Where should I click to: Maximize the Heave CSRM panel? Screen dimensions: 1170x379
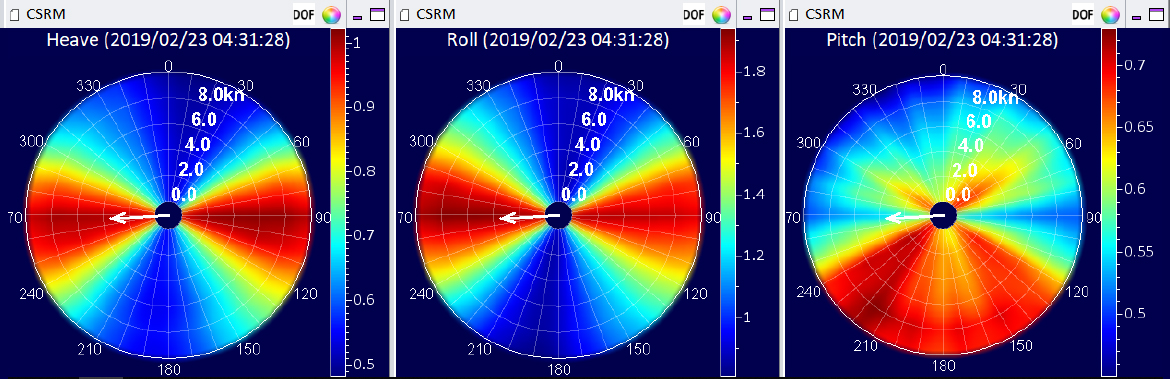click(378, 14)
